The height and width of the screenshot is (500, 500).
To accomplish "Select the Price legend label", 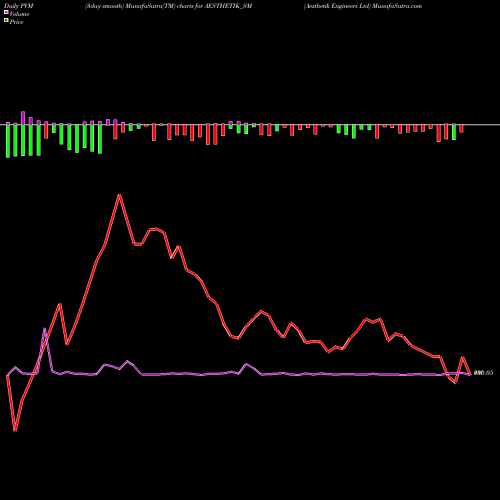I will [x=16, y=22].
